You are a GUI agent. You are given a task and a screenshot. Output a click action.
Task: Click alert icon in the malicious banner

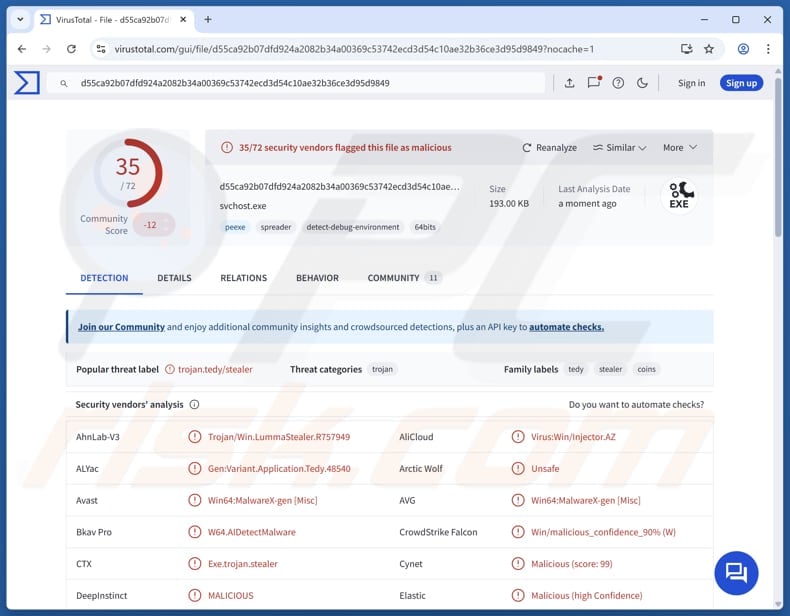(x=227, y=148)
